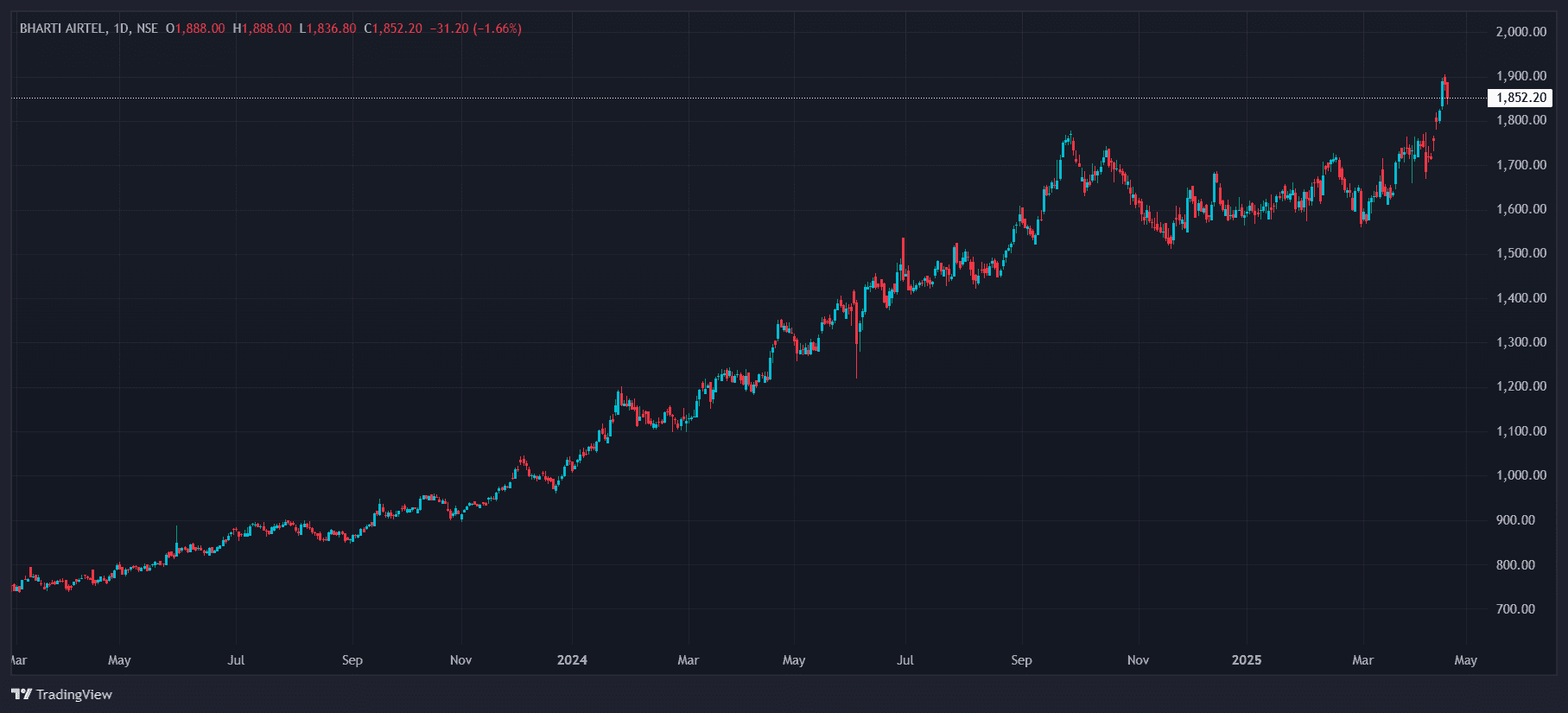The height and width of the screenshot is (713, 1568).
Task: Click the high value H1,888.00
Action: 263,29
